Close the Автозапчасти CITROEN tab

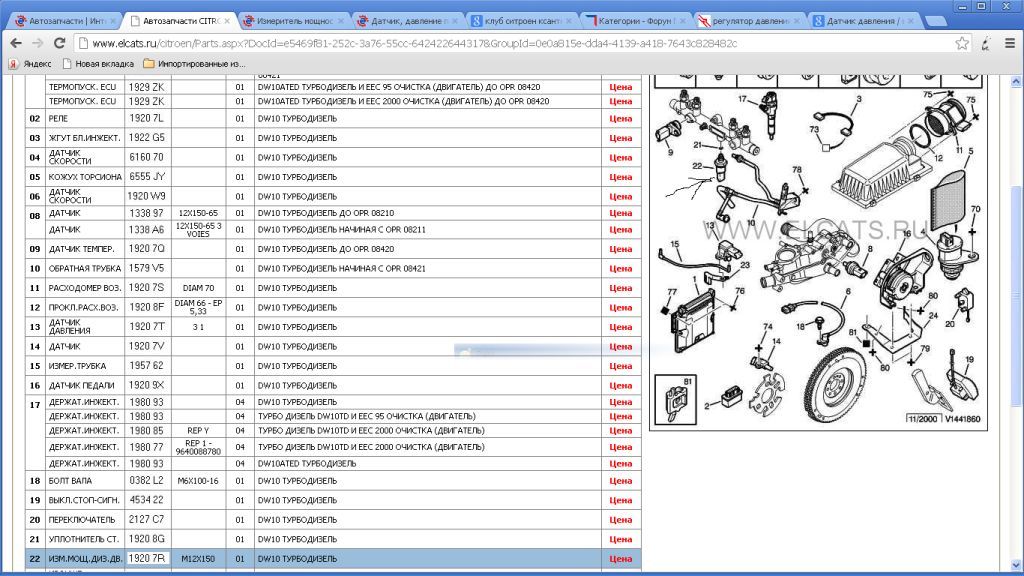point(227,21)
